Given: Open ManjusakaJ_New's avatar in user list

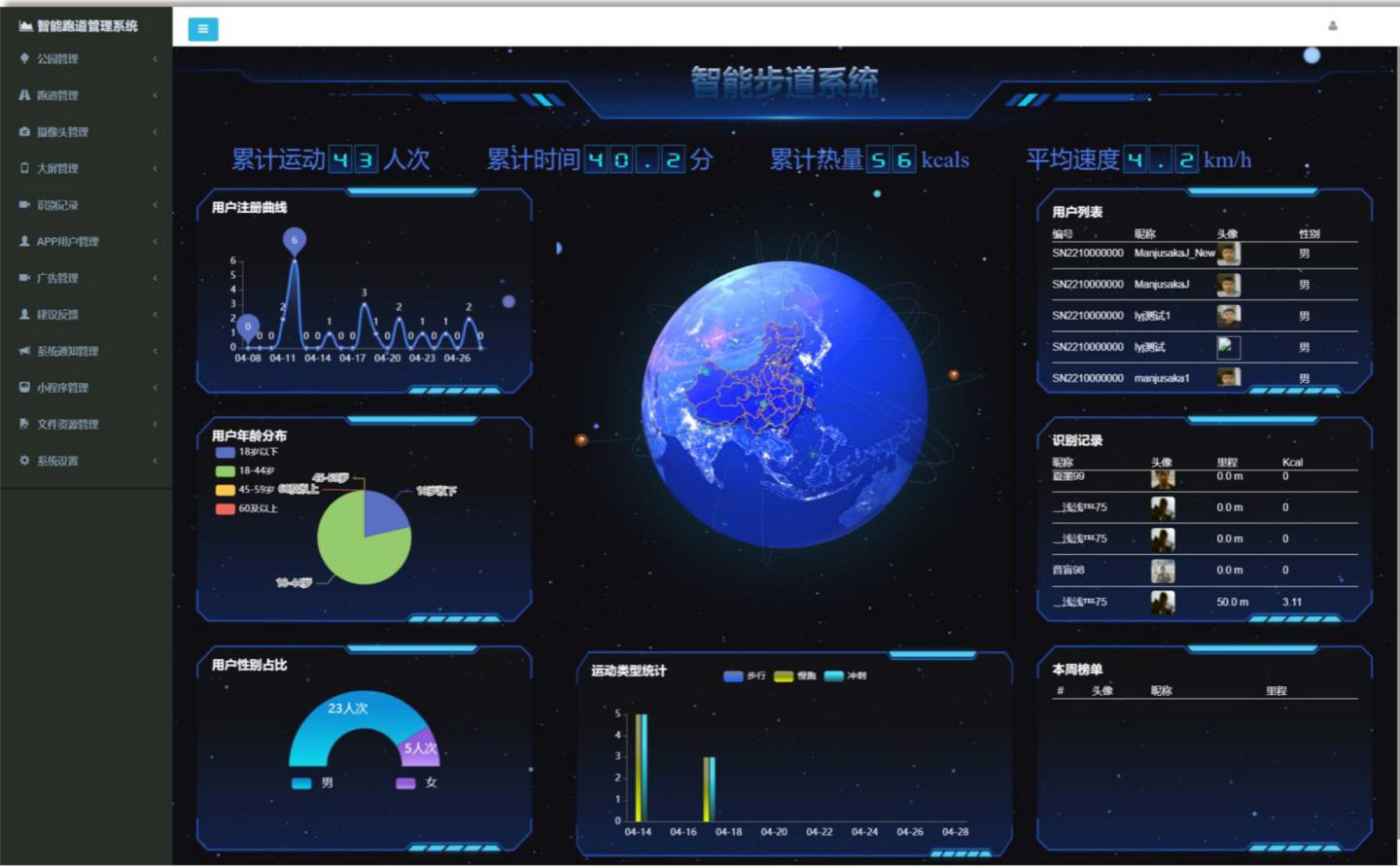Looking at the screenshot, I should [1227, 253].
